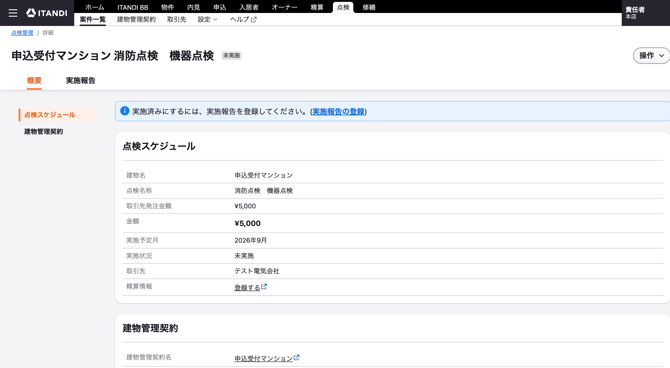The image size is (670, 368).
Task: Open the hamburger menu icon
Action: pos(13,13)
